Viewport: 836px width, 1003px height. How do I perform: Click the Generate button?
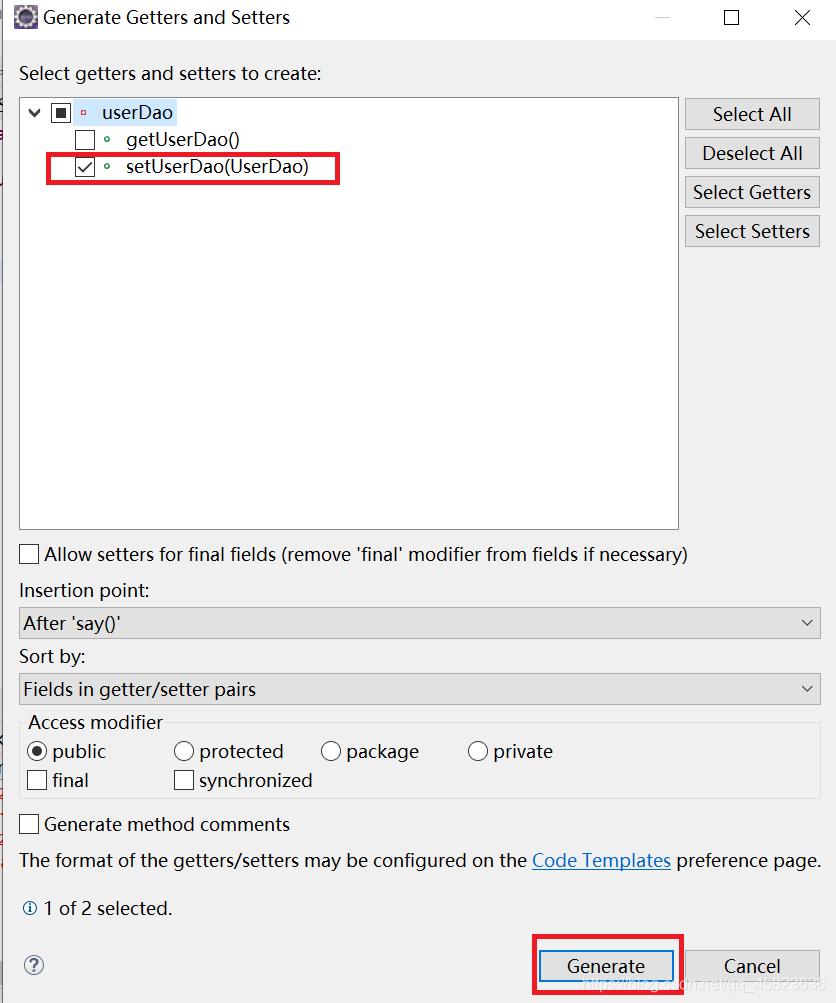point(606,965)
